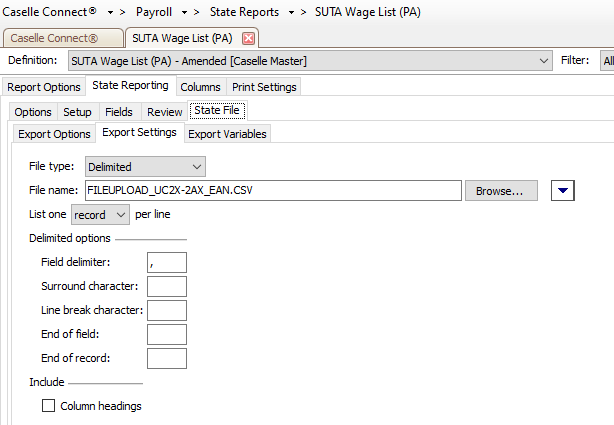Focus the Surround character field
Viewport: 614px width, 425px height.
coord(166,286)
